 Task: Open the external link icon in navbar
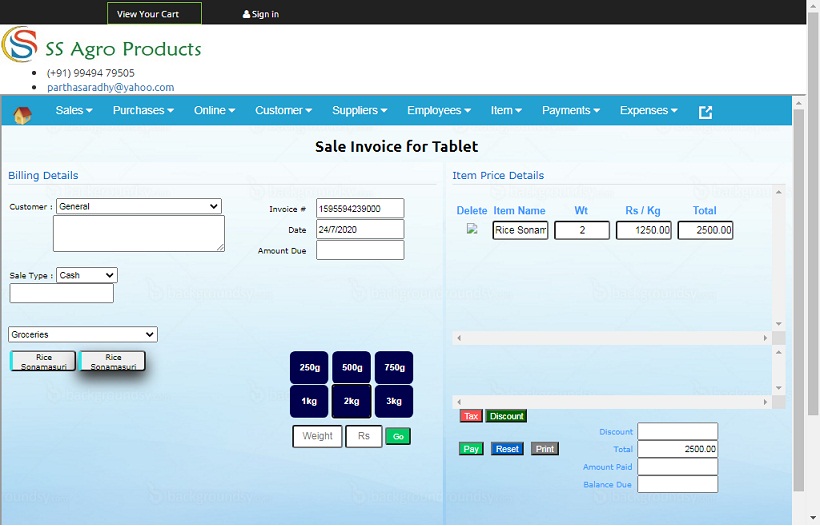point(705,112)
